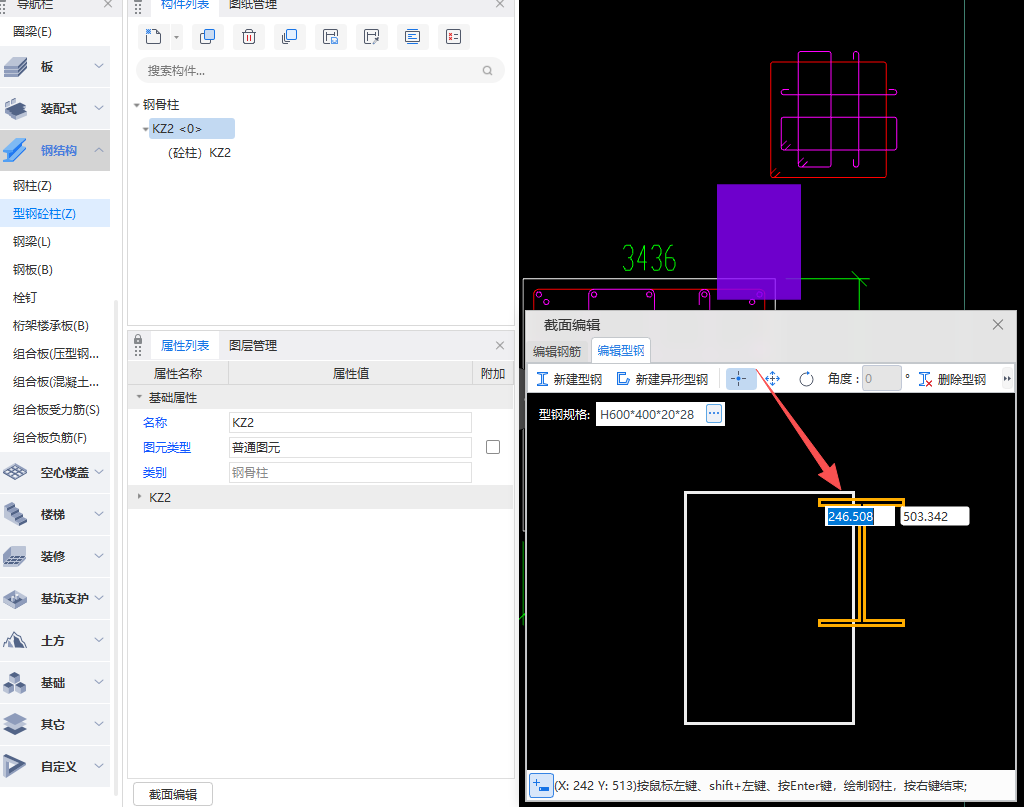
Task: Click the 截面编辑 button
Action: [x=173, y=795]
